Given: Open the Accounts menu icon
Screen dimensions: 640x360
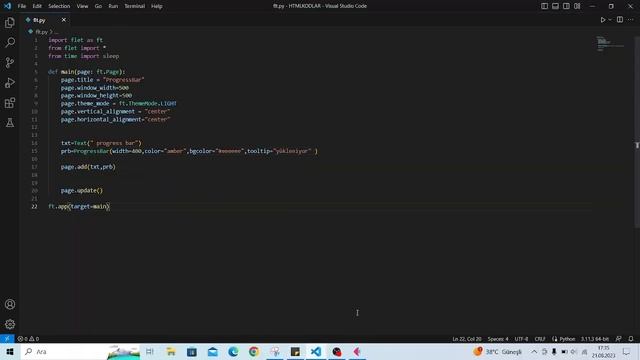Looking at the screenshot, I should click(10, 304).
